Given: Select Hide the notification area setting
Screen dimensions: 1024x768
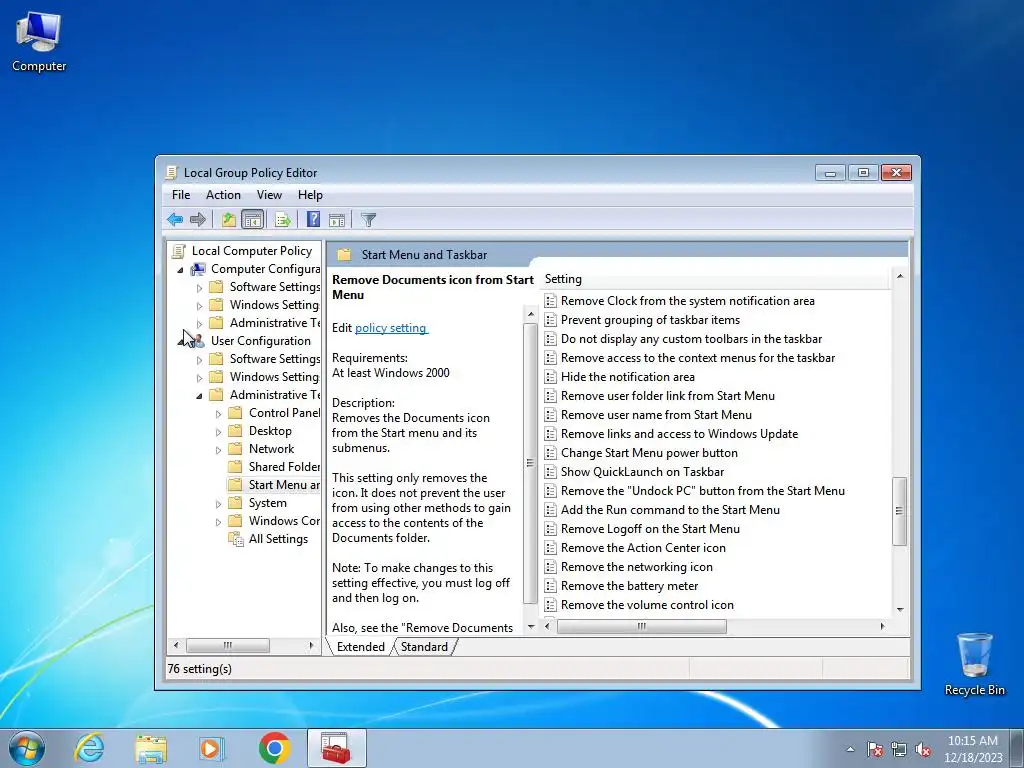Looking at the screenshot, I should pyautogui.click(x=628, y=377).
